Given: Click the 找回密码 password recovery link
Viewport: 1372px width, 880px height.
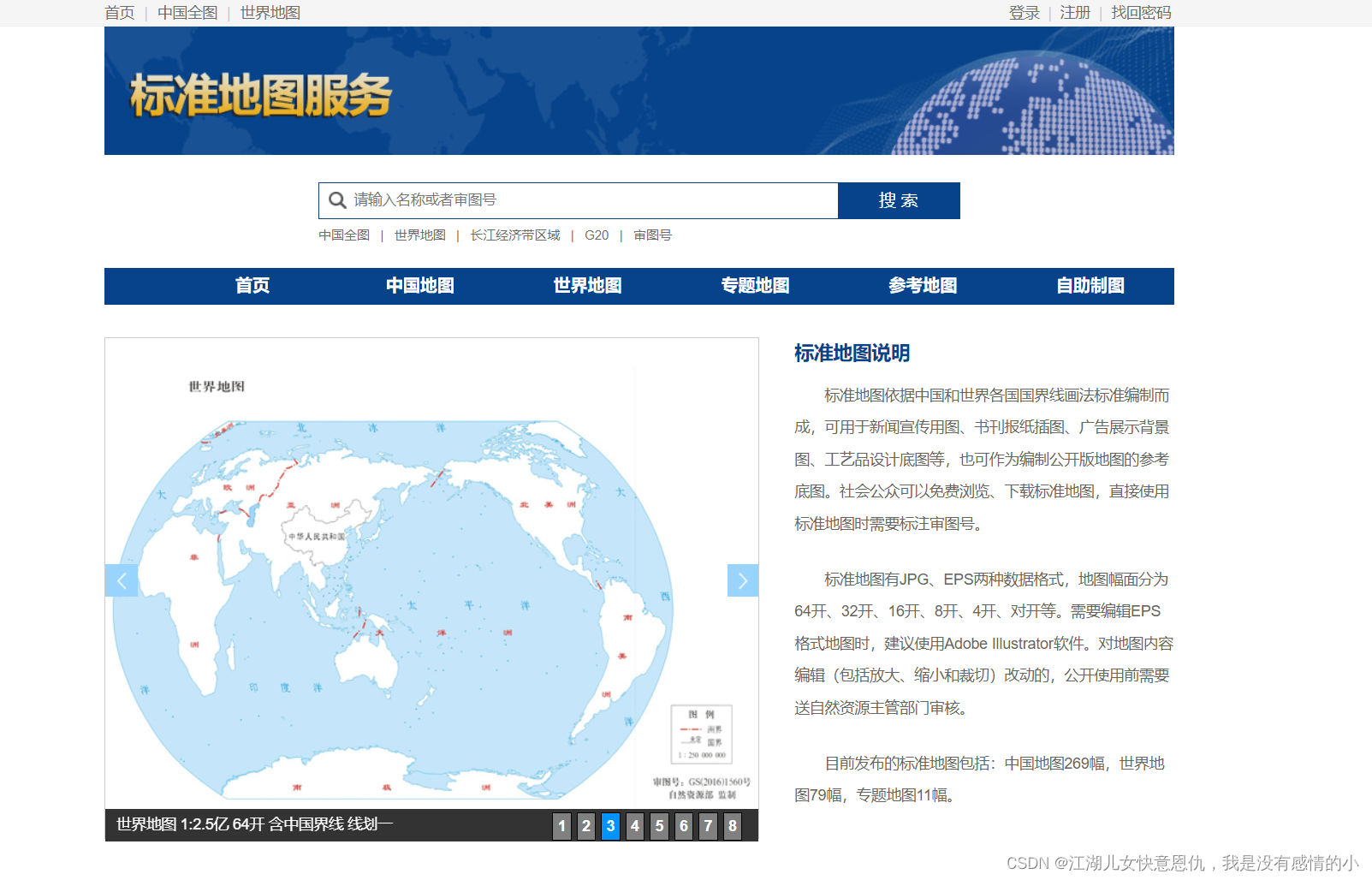Looking at the screenshot, I should coord(1140,13).
